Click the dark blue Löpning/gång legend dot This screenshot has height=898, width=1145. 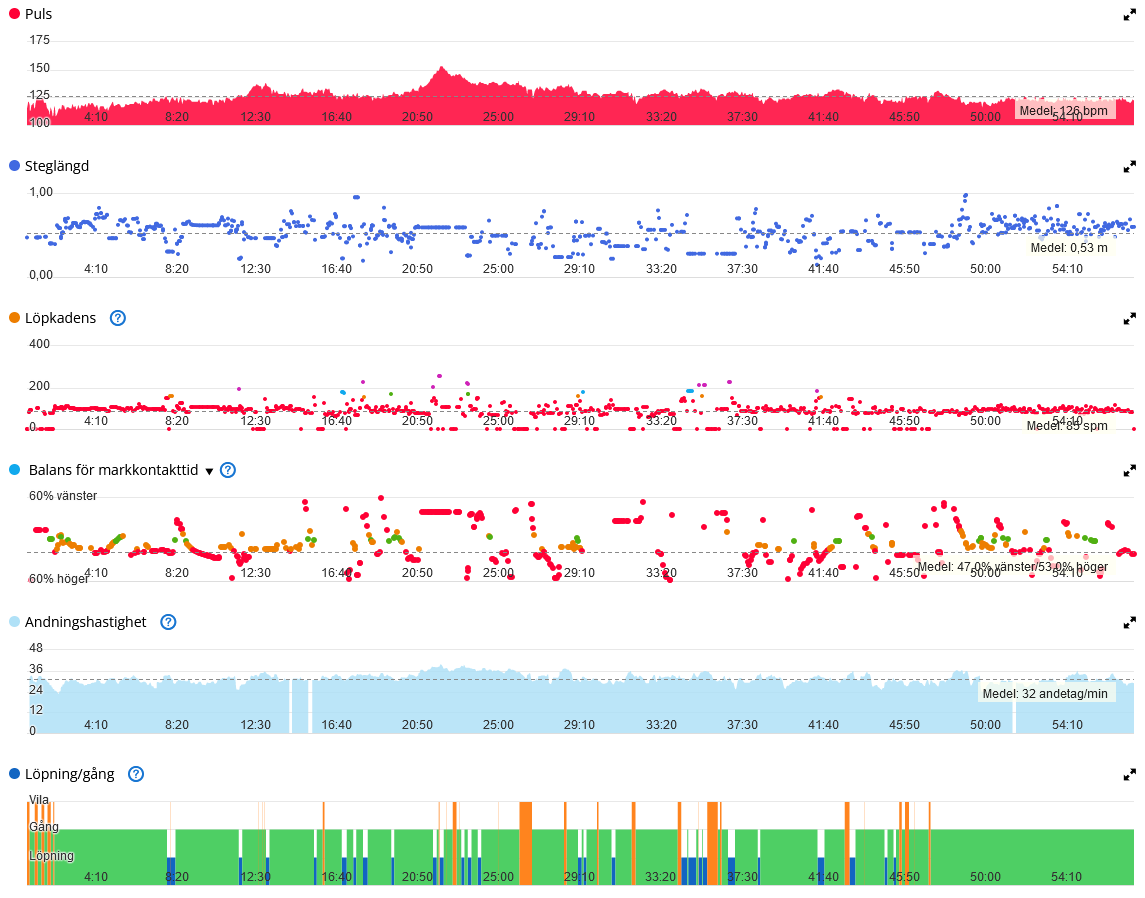(x=14, y=773)
